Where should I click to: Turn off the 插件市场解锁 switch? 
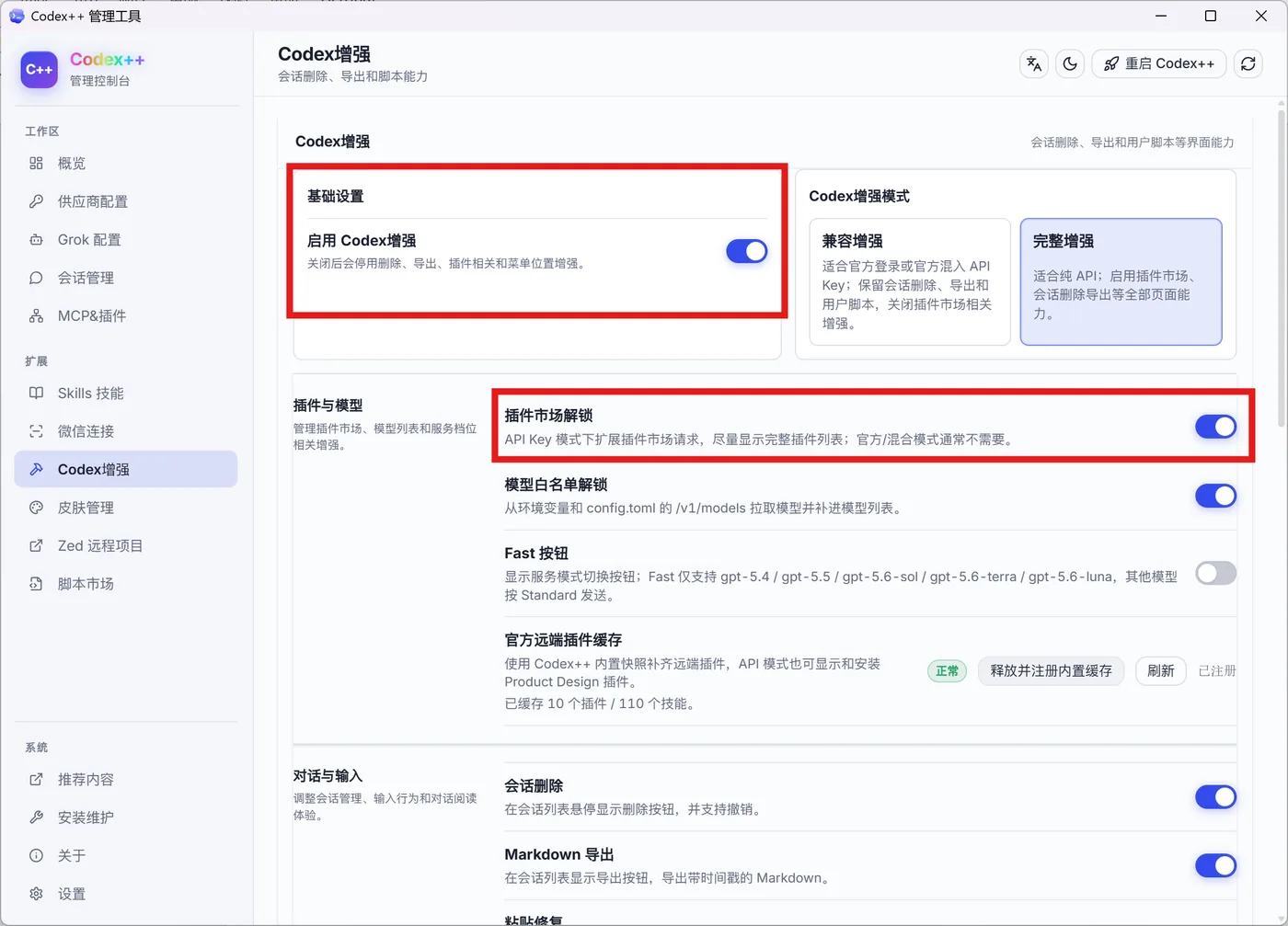pos(1215,427)
